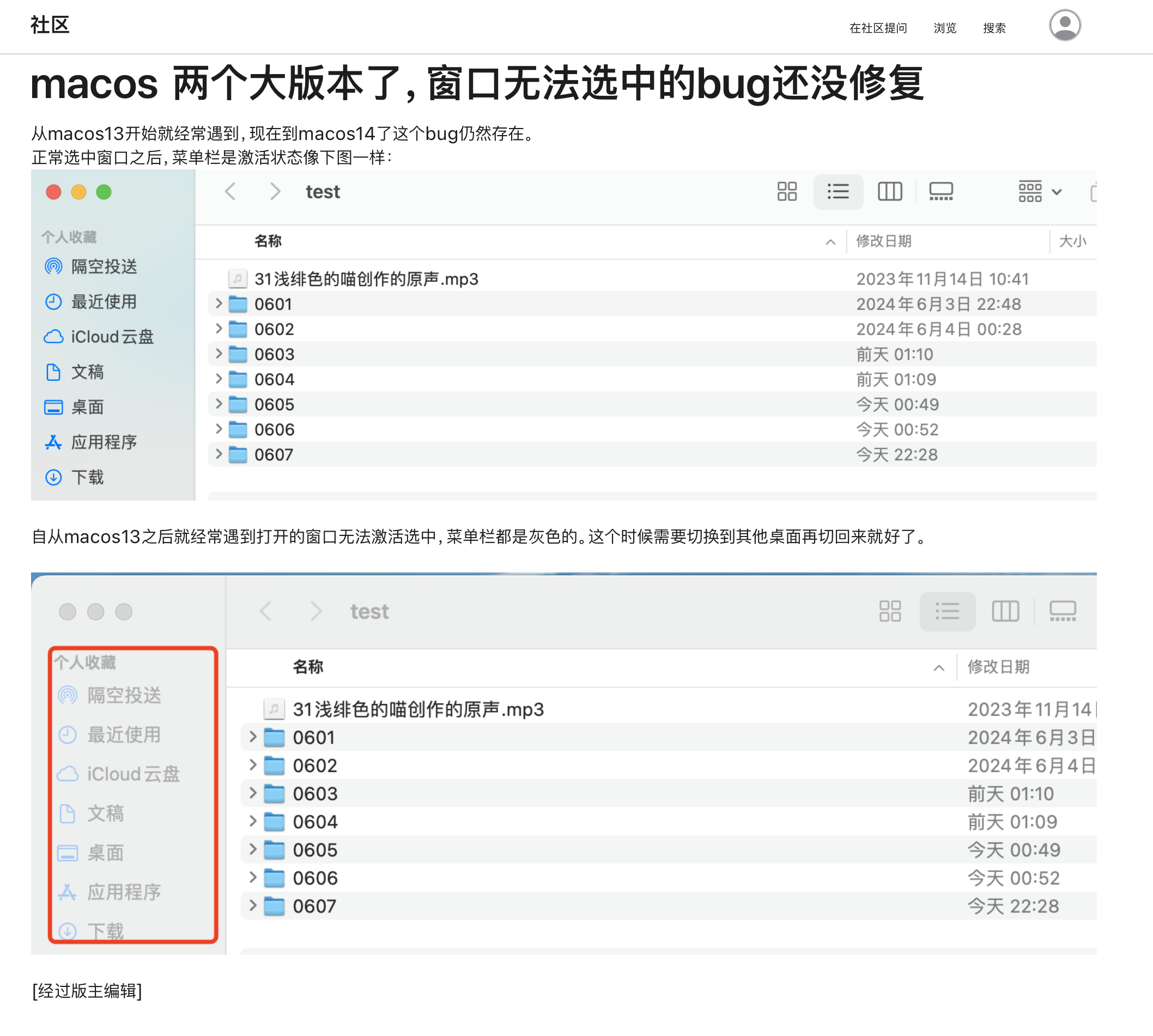The image size is (1153, 1036).
Task: Open the user profile avatar icon
Action: (1065, 25)
